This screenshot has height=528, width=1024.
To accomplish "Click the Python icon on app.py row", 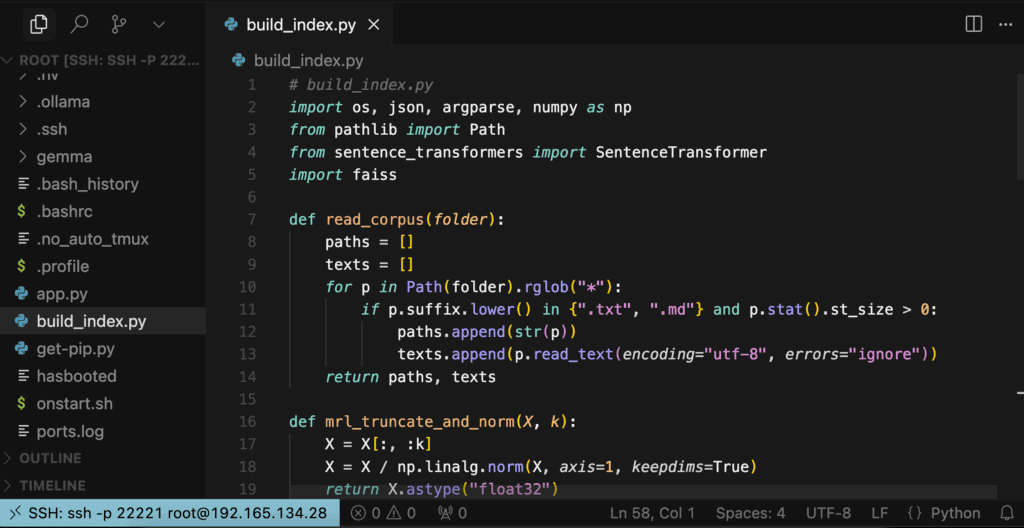I will [x=23, y=294].
